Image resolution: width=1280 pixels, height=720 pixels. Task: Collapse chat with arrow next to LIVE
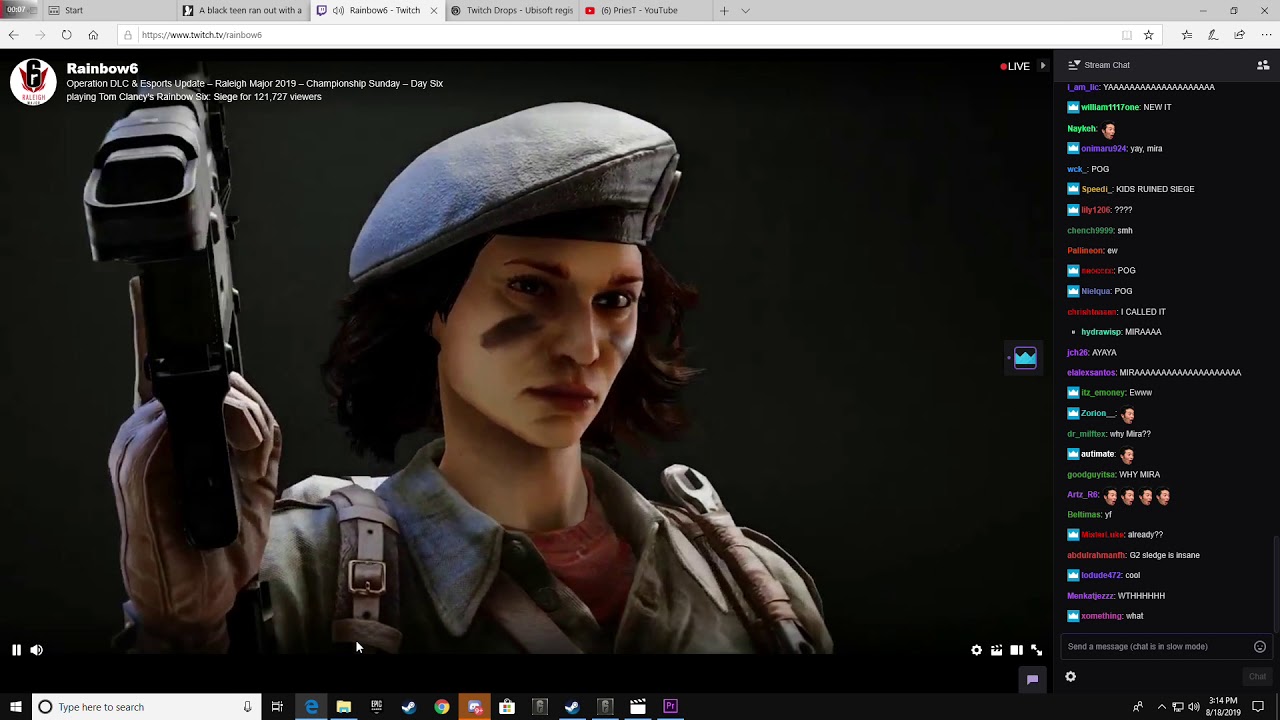pyautogui.click(x=1043, y=66)
